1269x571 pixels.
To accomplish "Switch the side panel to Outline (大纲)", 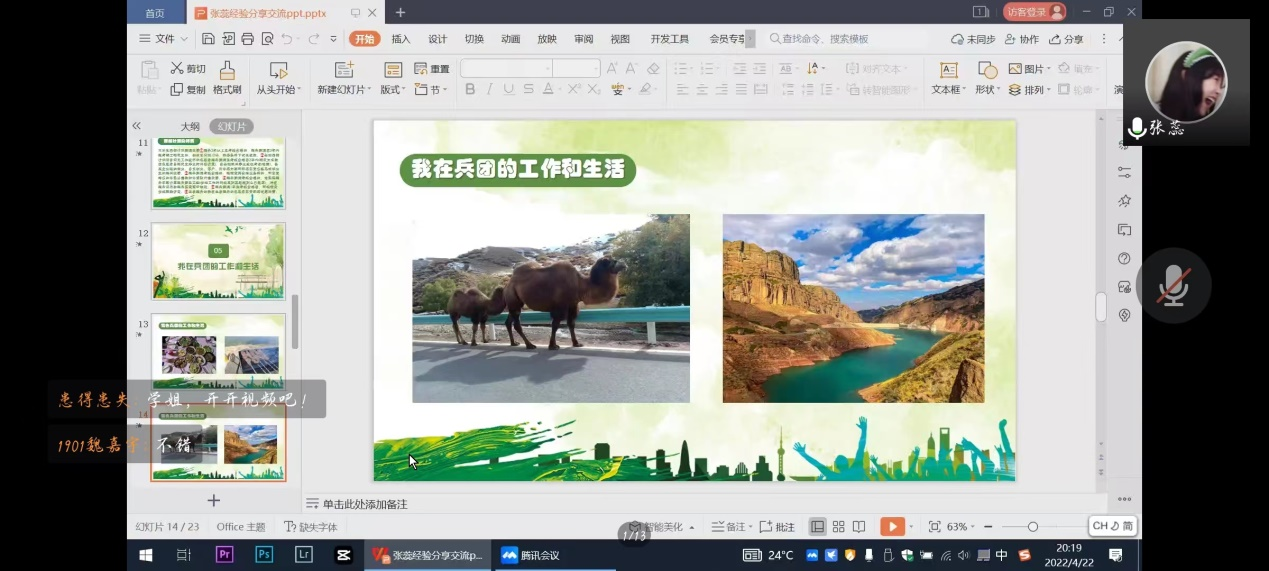I will [x=190, y=127].
